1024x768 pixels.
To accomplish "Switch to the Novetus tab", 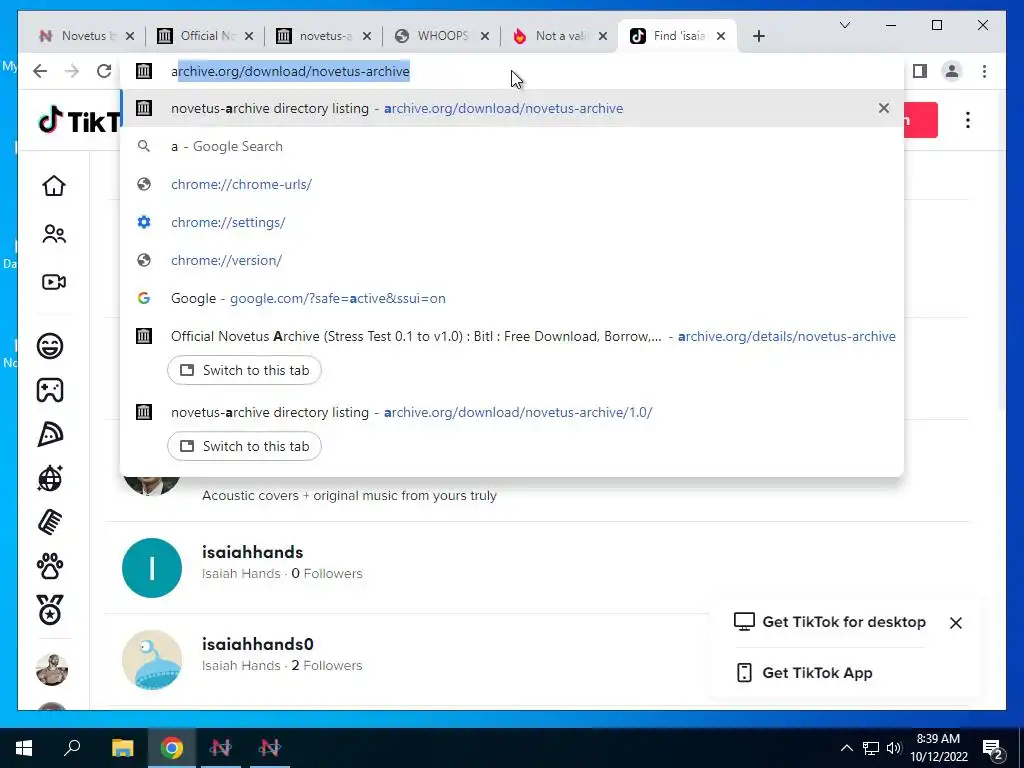I will (x=85, y=36).
